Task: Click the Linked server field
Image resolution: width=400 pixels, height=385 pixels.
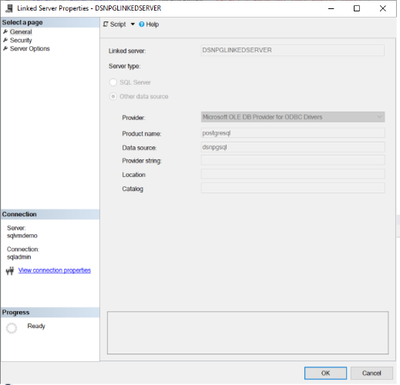Action: [x=293, y=50]
